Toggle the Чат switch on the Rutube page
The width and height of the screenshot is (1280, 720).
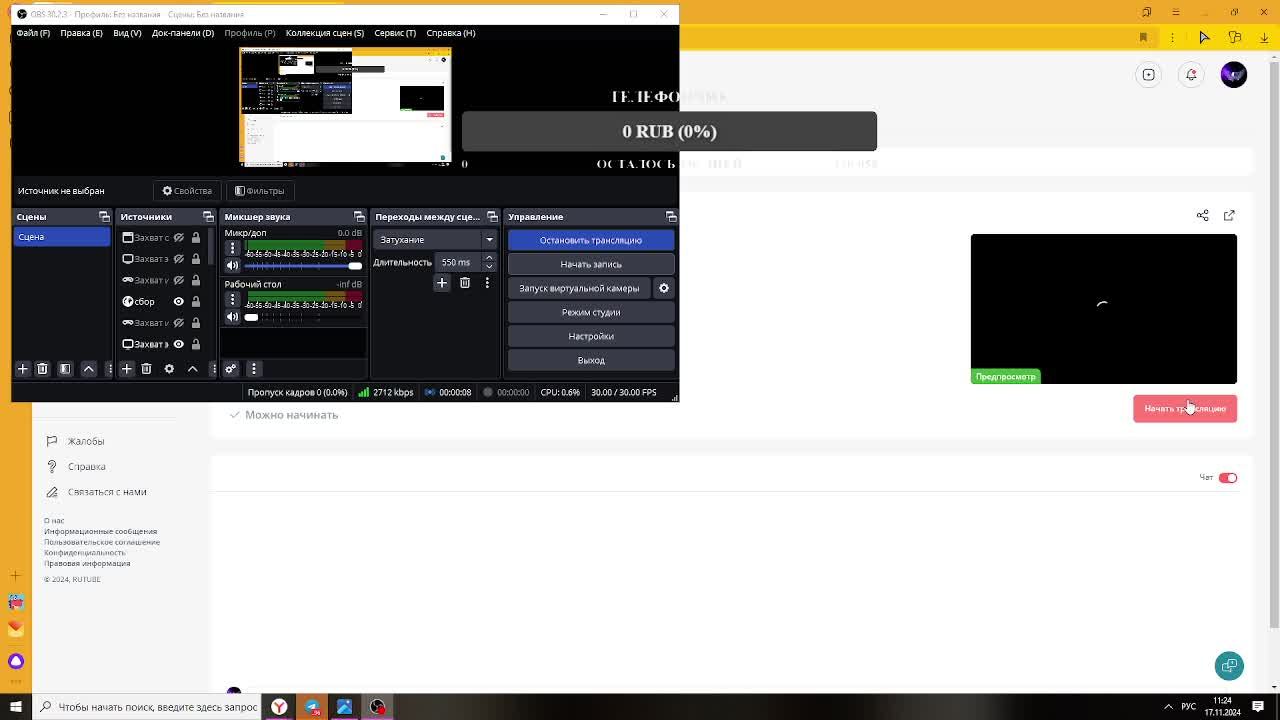click(x=1228, y=478)
